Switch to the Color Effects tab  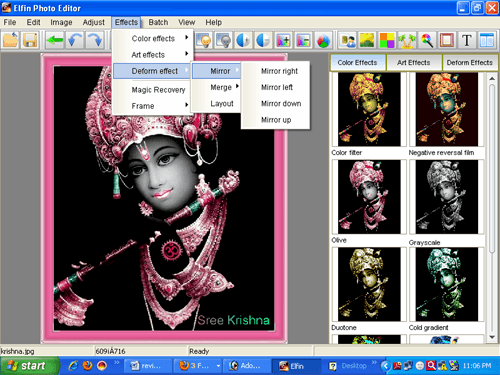click(x=358, y=63)
